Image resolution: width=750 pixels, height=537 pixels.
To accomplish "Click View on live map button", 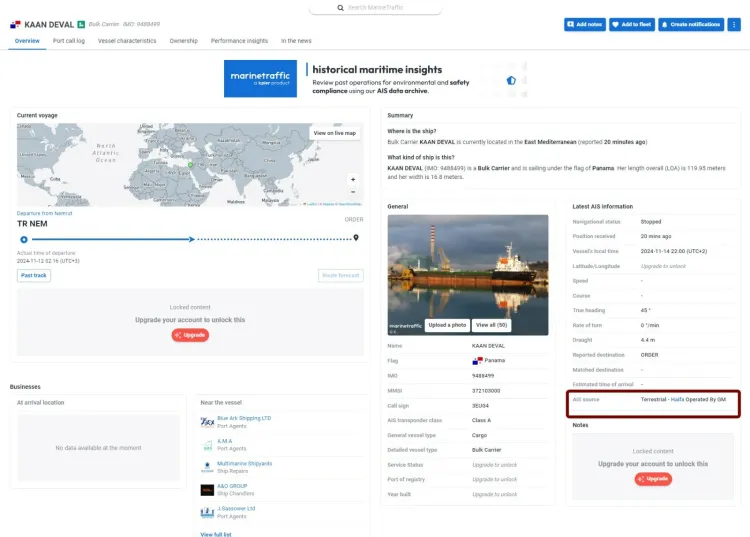I will click(334, 133).
